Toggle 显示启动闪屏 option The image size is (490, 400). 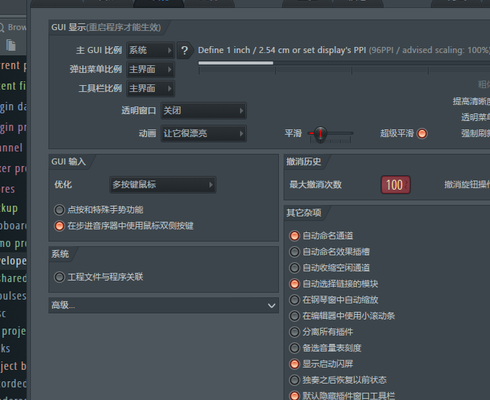[294, 364]
